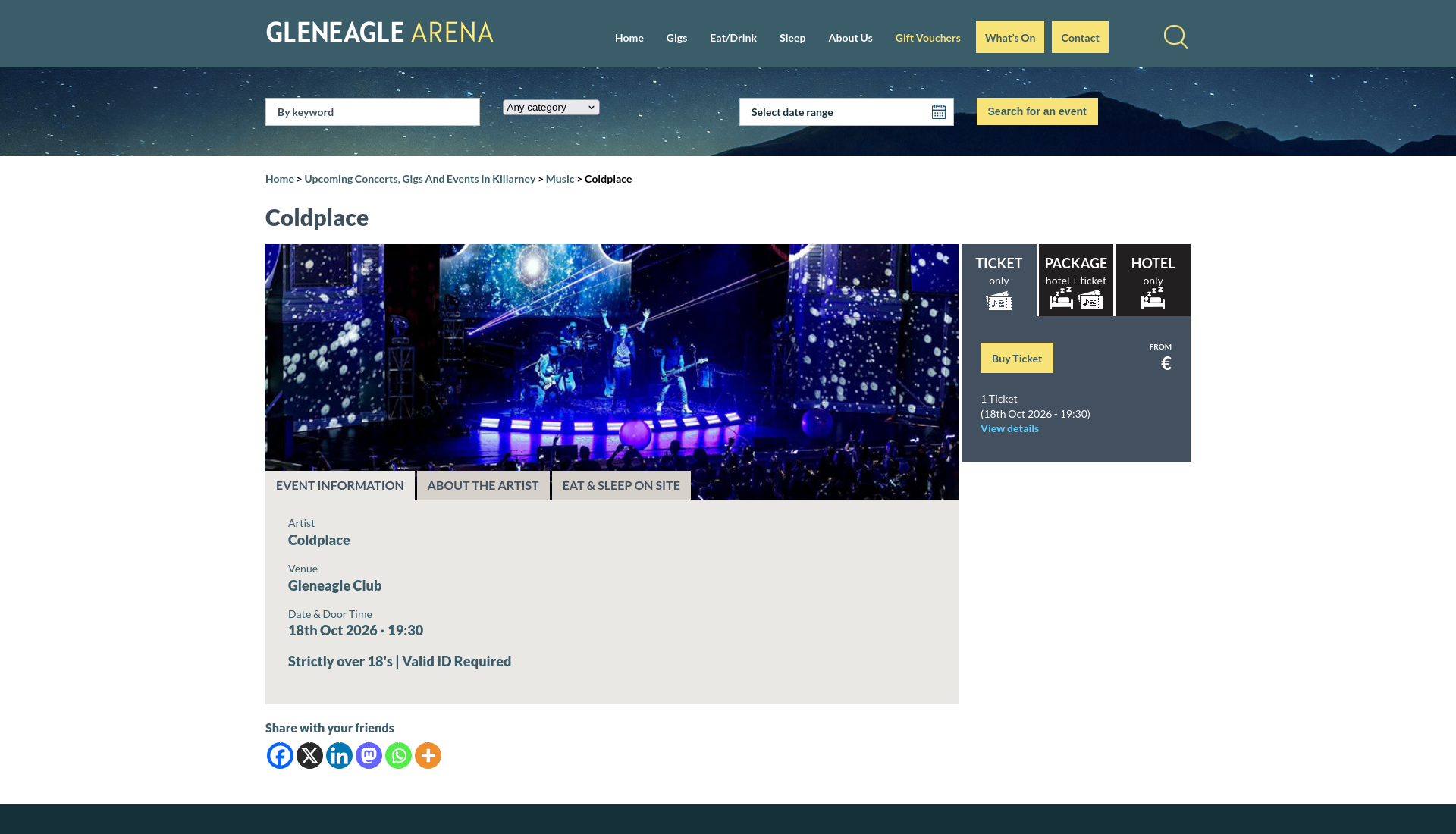Share on Facebook
1456x834 pixels.
[280, 755]
